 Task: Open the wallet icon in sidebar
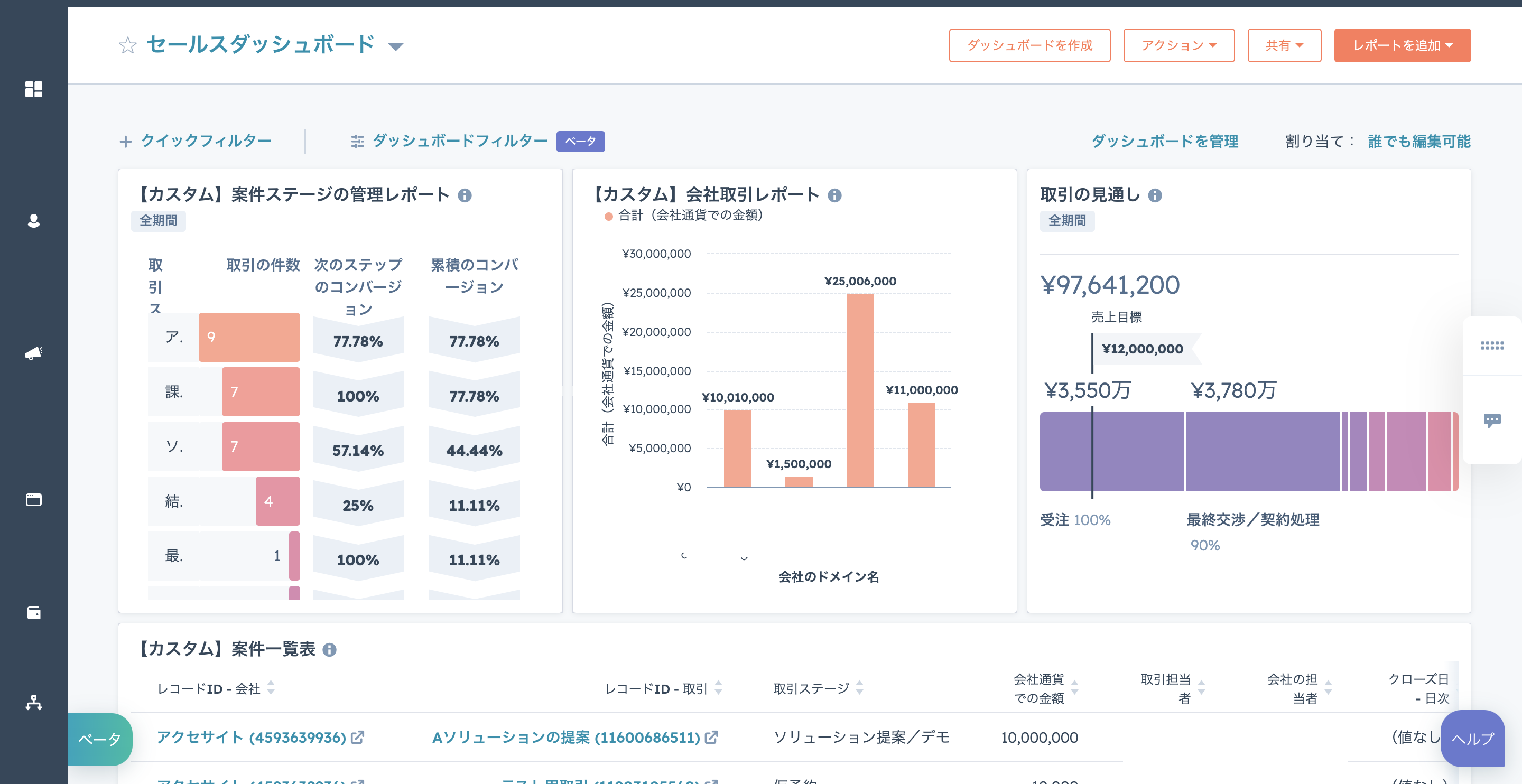[34, 613]
